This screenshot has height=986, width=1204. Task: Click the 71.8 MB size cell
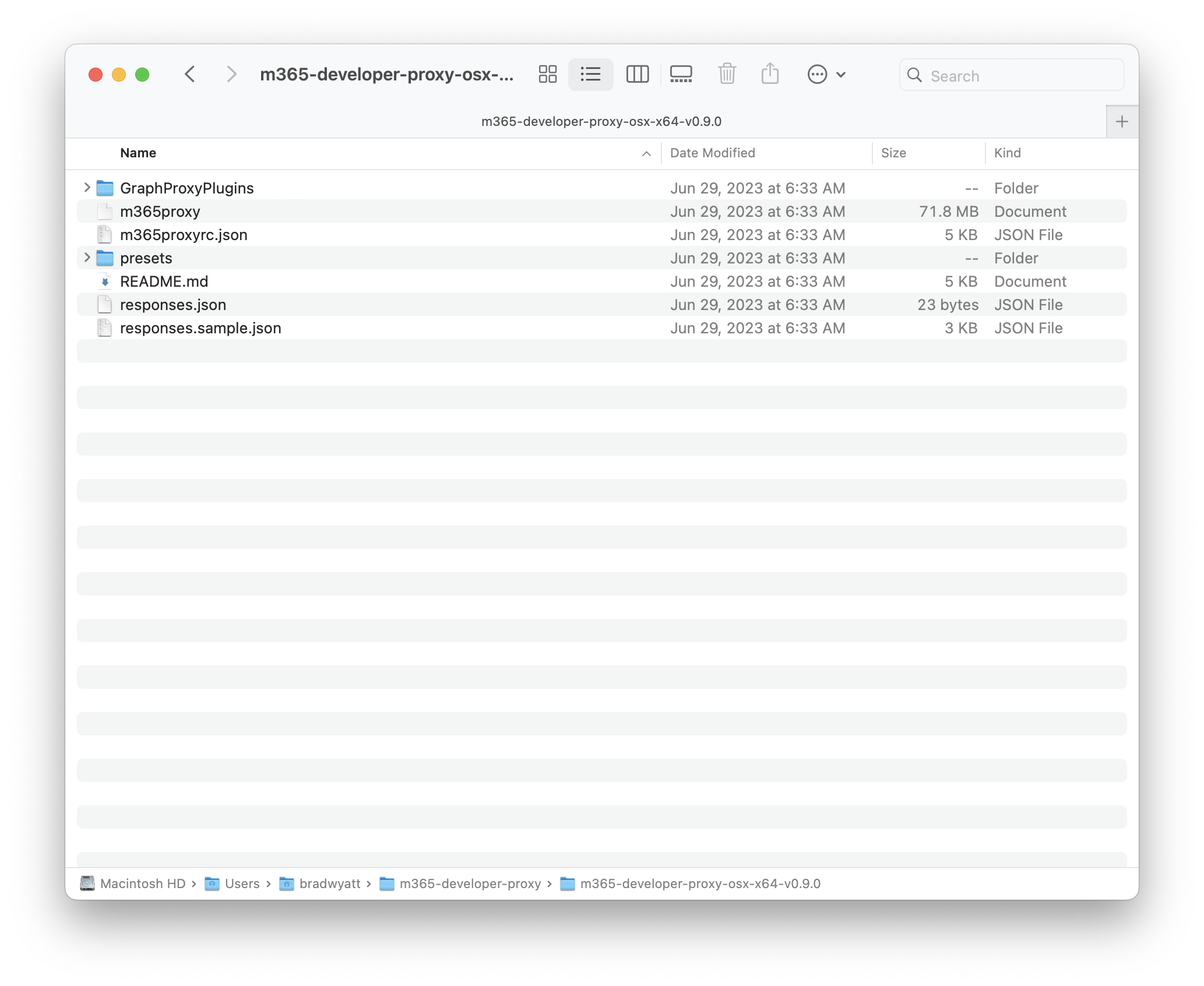[948, 212]
